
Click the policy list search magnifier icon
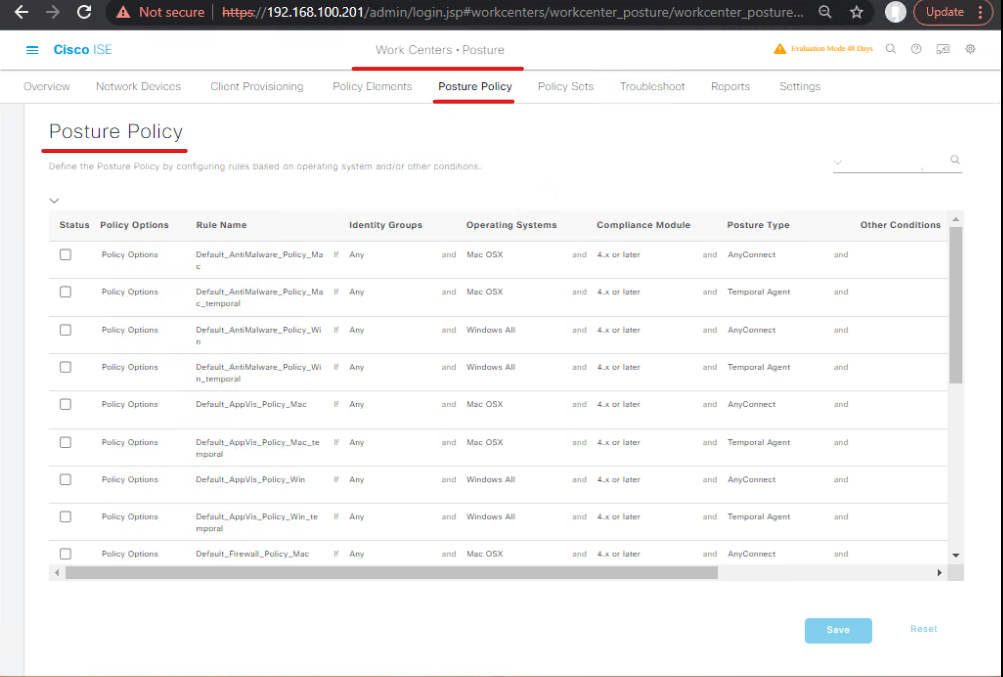point(955,160)
